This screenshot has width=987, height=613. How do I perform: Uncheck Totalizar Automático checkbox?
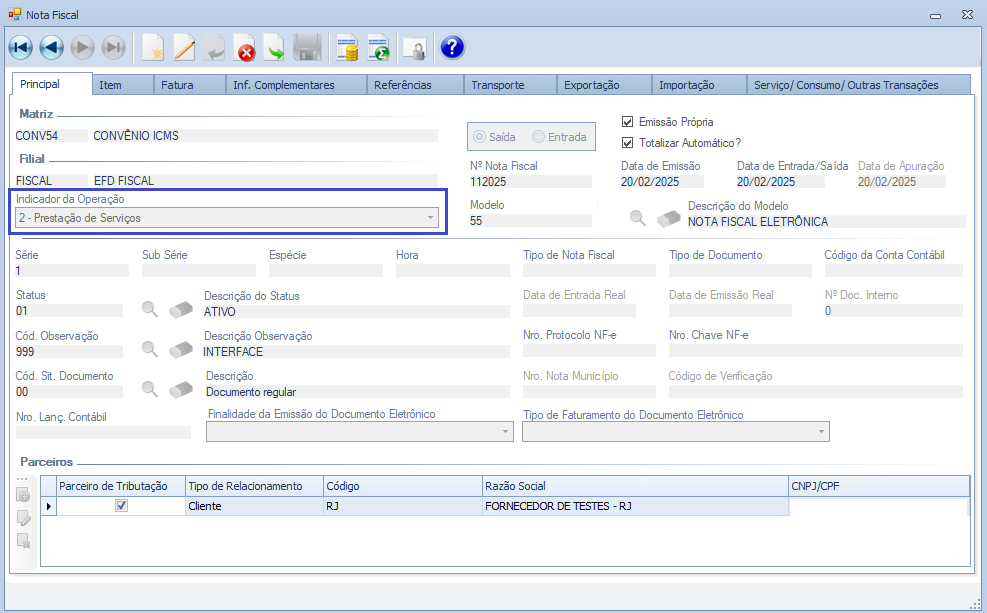628,143
